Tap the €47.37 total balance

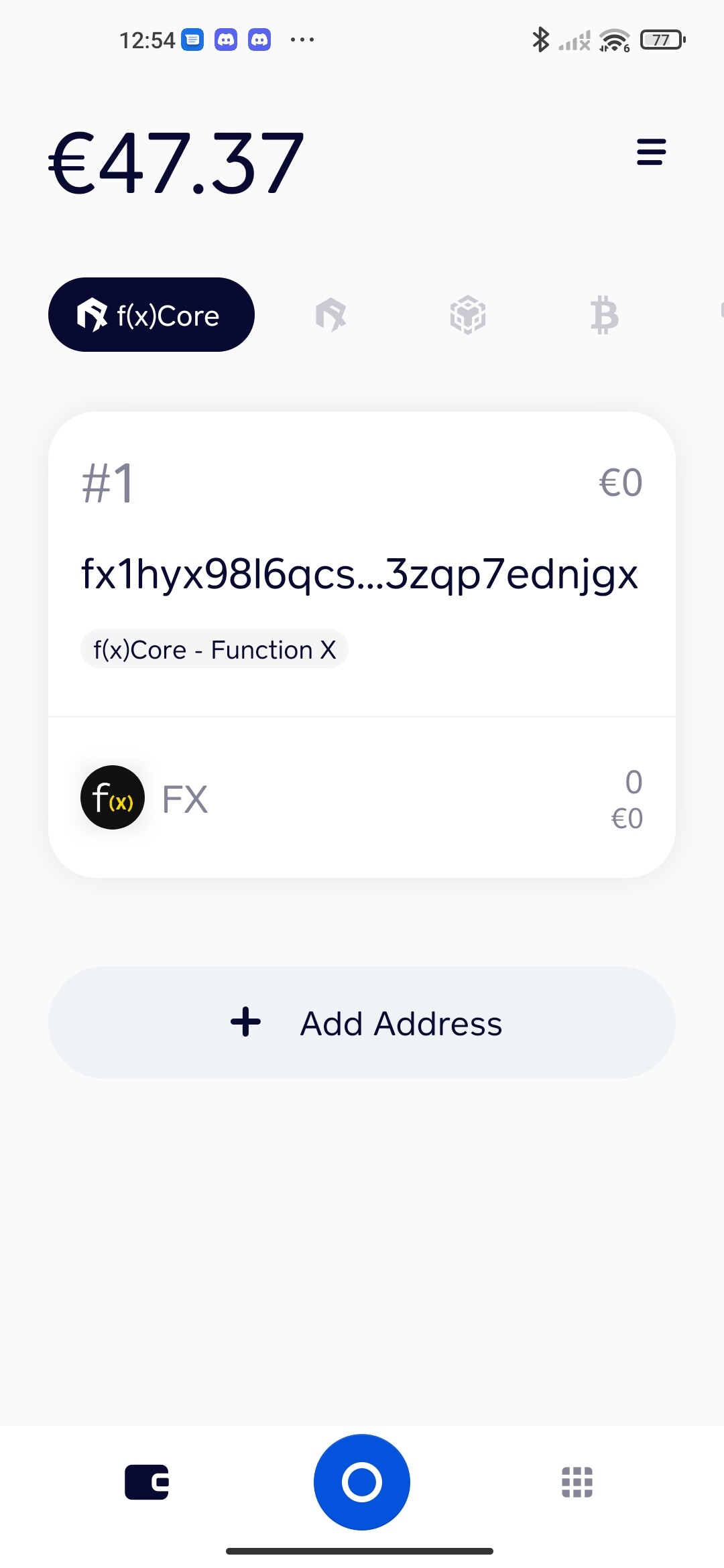click(176, 164)
